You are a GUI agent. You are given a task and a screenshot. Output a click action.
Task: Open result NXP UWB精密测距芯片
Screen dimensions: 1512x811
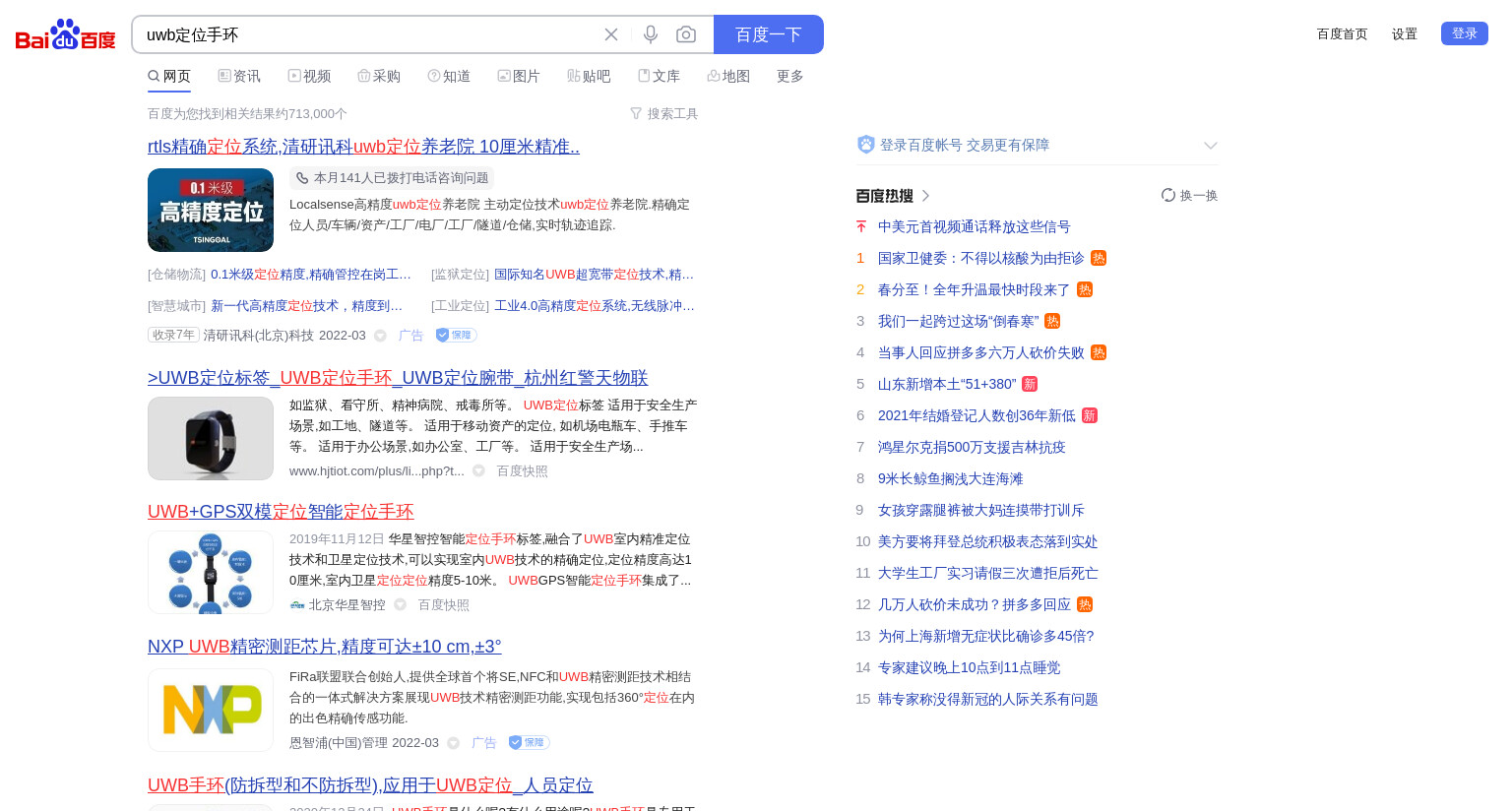325,647
